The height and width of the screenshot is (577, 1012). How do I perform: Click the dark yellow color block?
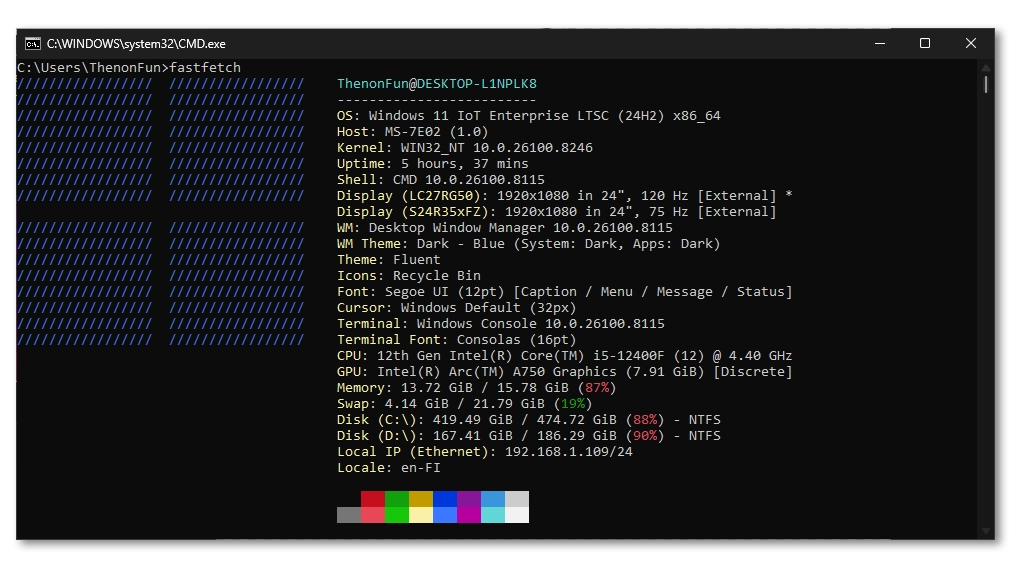(420, 499)
